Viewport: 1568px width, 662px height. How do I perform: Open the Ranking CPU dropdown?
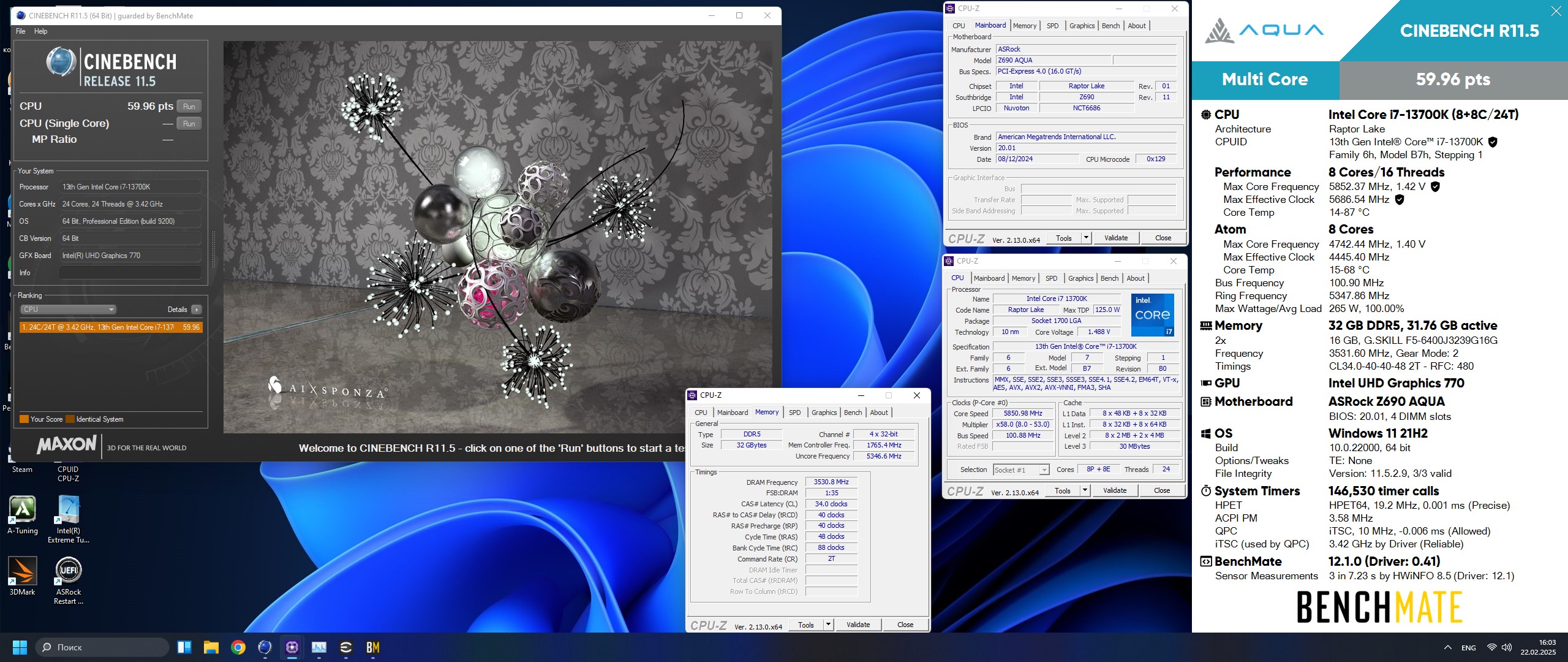[x=68, y=310]
